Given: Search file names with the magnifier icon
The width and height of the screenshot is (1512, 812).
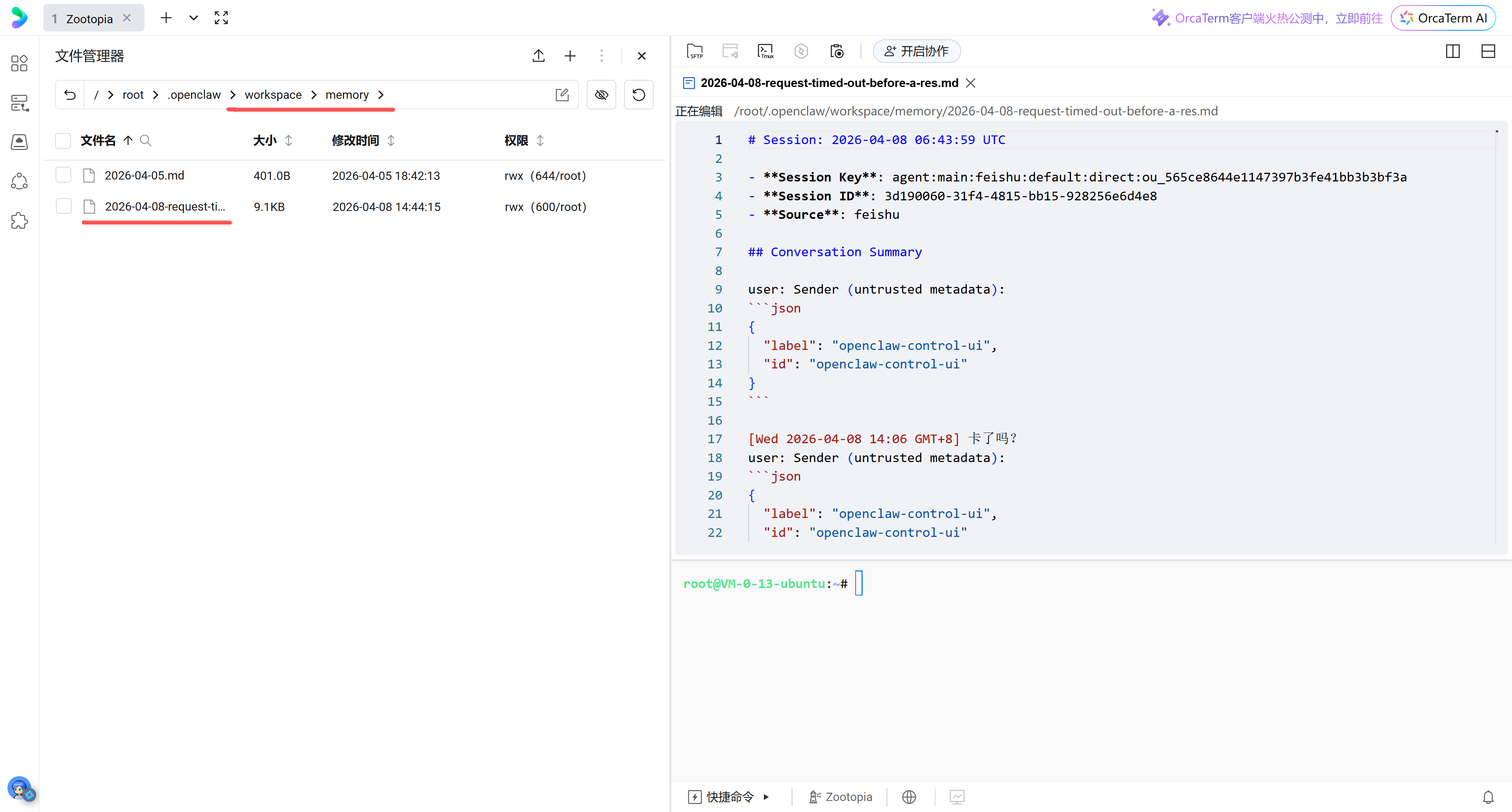Looking at the screenshot, I should coord(146,141).
